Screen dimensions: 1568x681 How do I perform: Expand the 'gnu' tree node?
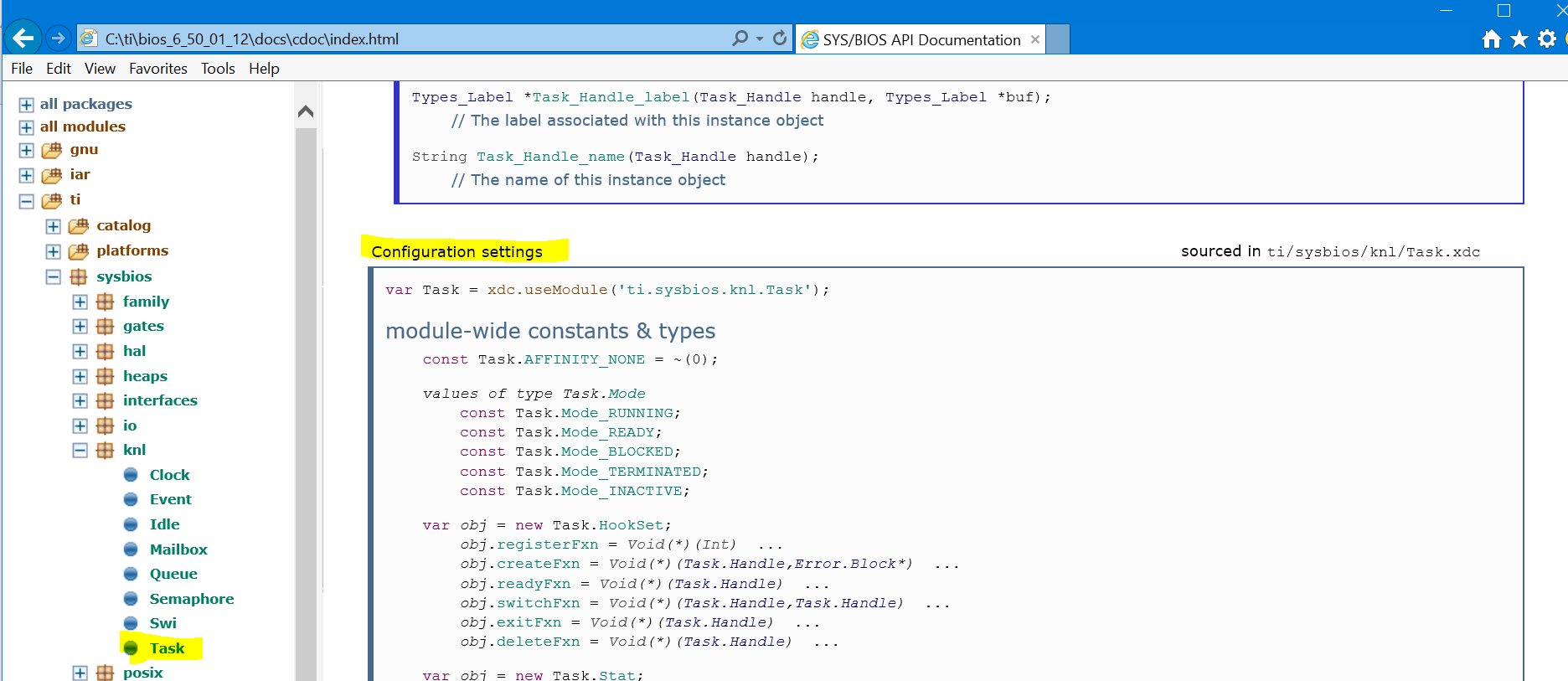point(27,151)
